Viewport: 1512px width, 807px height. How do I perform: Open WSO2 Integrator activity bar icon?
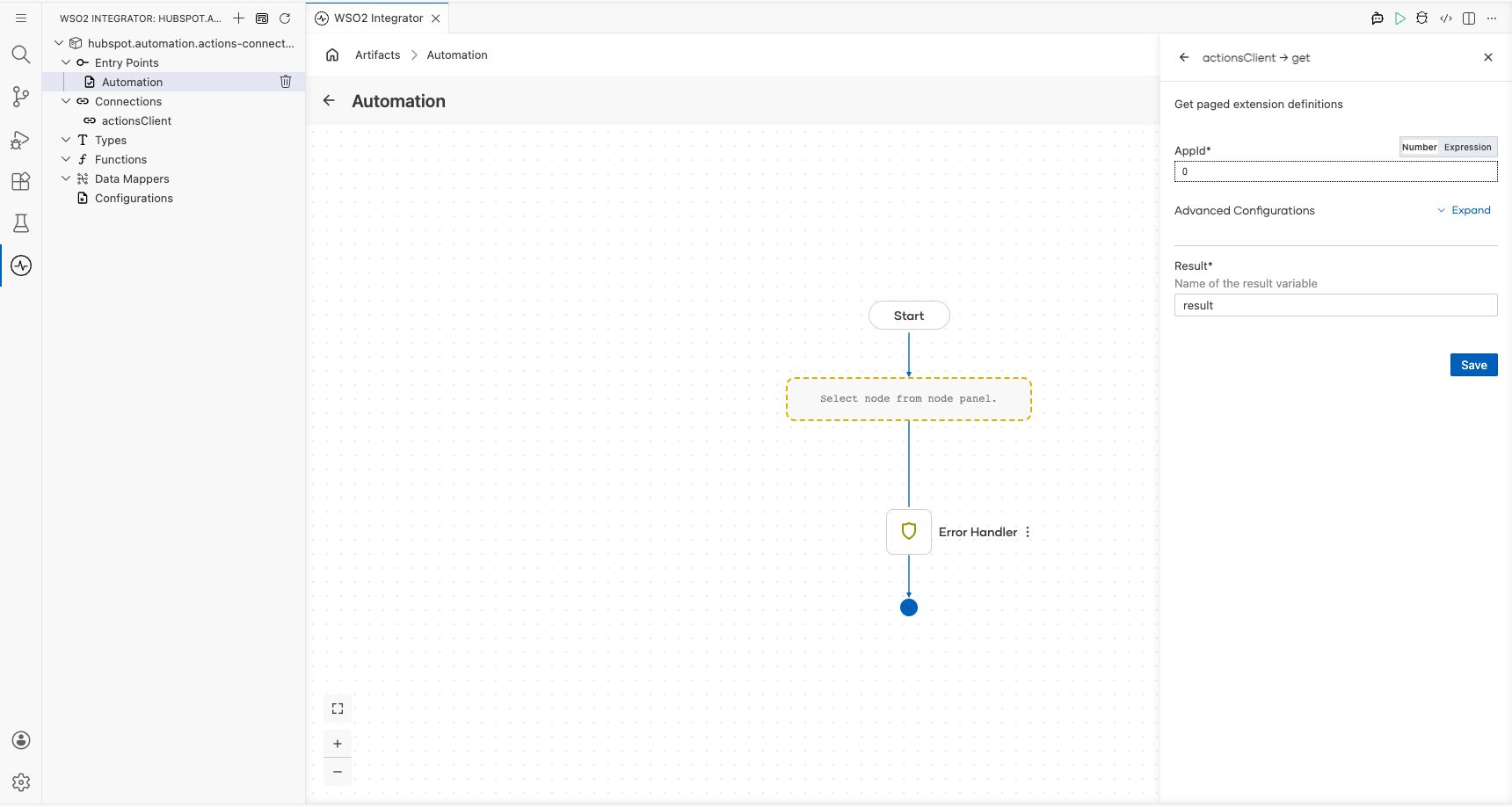(x=21, y=265)
